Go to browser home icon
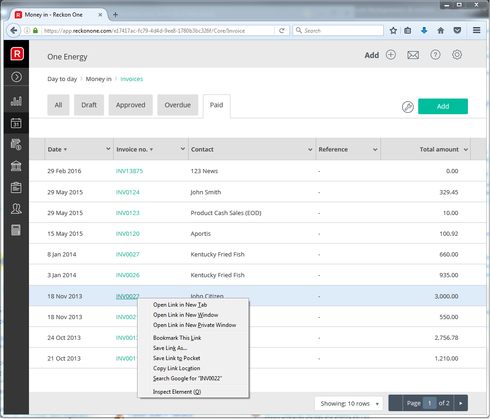 click(x=441, y=31)
